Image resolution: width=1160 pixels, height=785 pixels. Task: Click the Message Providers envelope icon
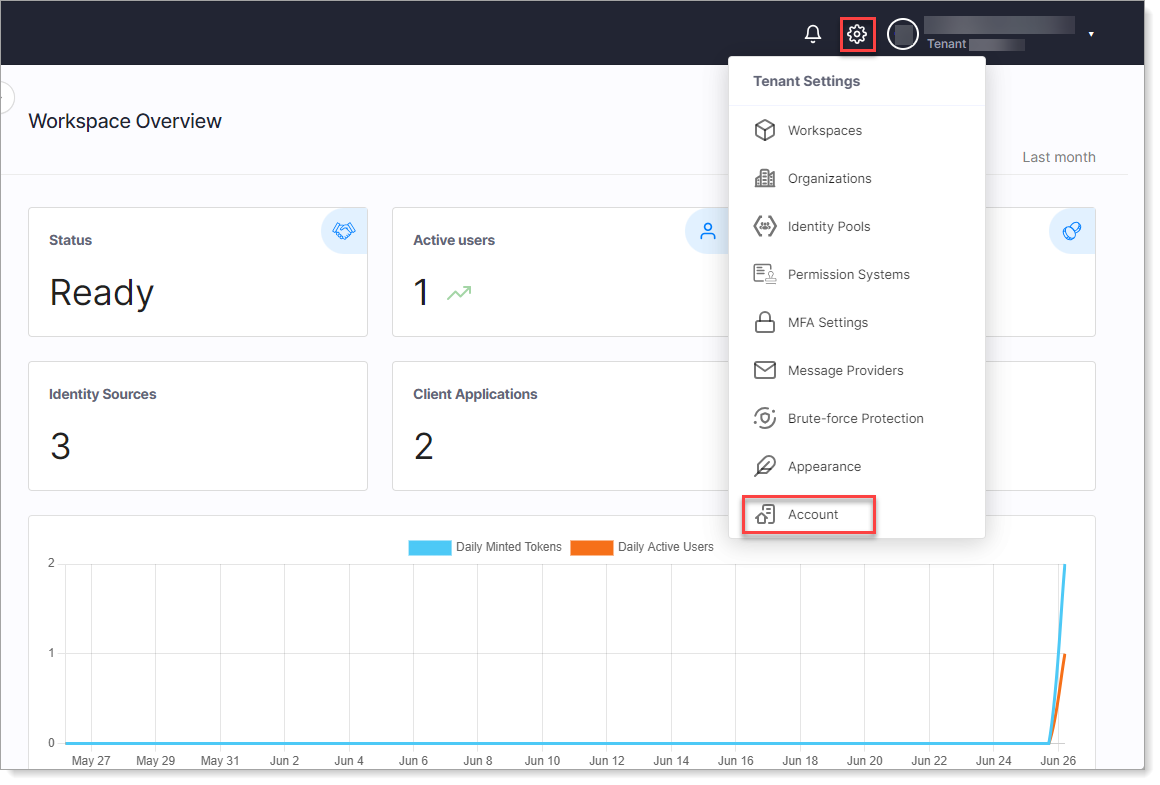click(764, 370)
